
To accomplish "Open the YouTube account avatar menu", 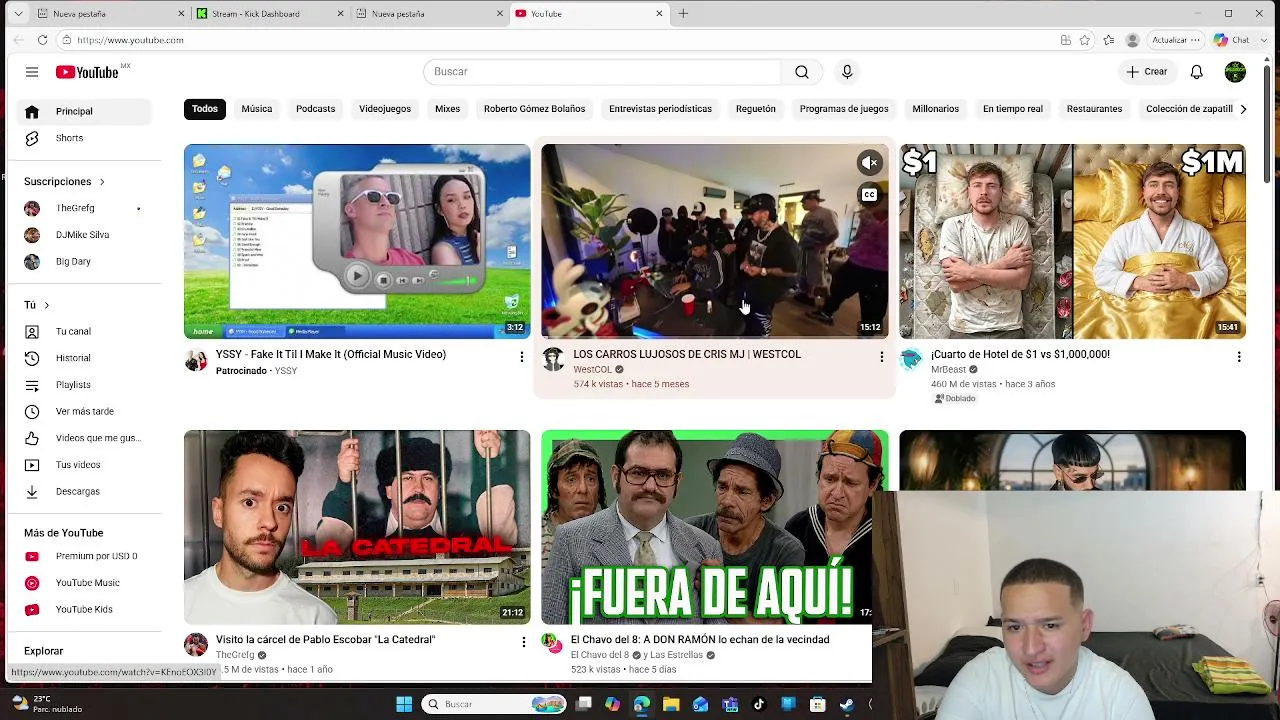I will (x=1235, y=72).
